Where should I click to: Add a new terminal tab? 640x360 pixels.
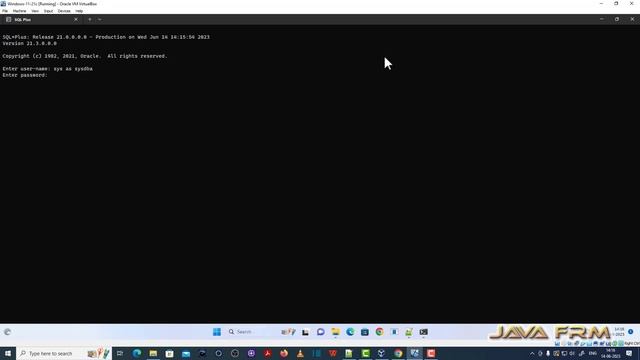pyautogui.click(x=90, y=20)
